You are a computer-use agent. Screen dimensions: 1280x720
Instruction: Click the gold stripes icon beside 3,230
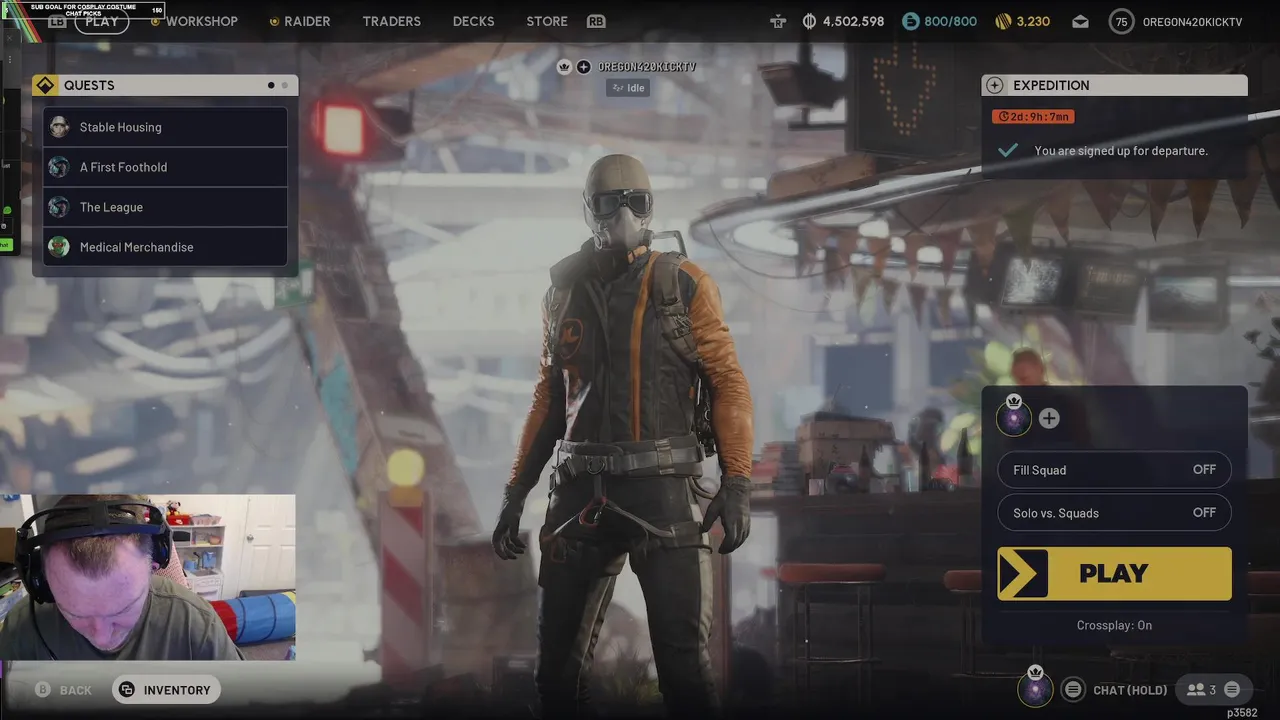(x=1003, y=21)
